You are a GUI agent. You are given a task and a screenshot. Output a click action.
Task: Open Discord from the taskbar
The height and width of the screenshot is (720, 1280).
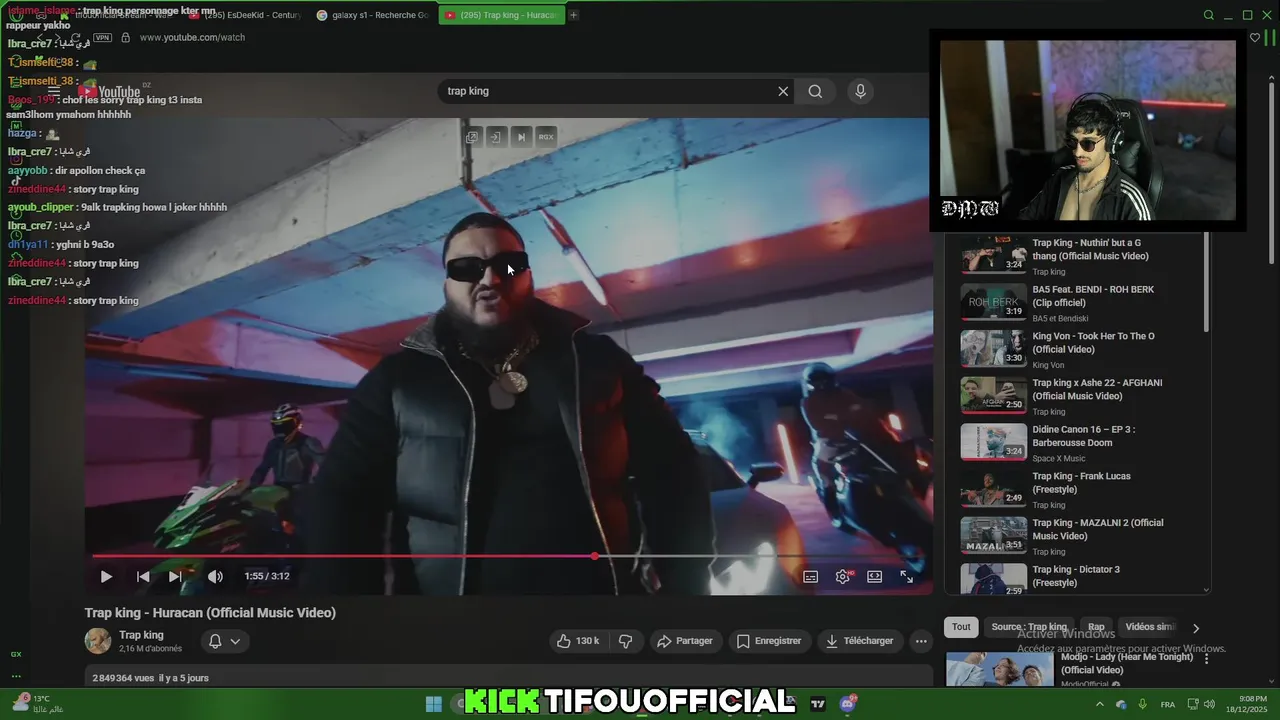849,704
